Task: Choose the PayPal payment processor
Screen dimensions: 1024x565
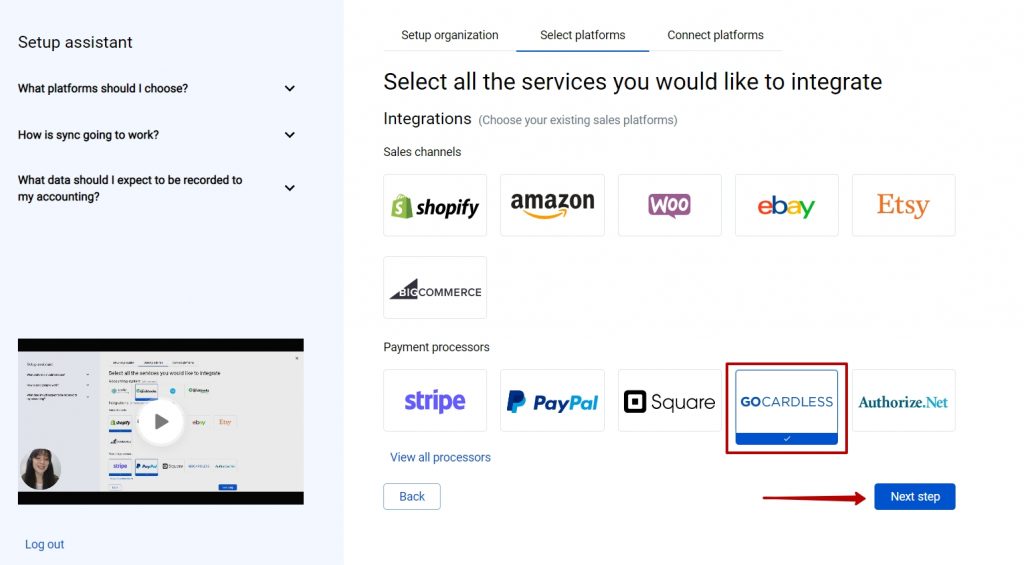Action: pos(552,400)
